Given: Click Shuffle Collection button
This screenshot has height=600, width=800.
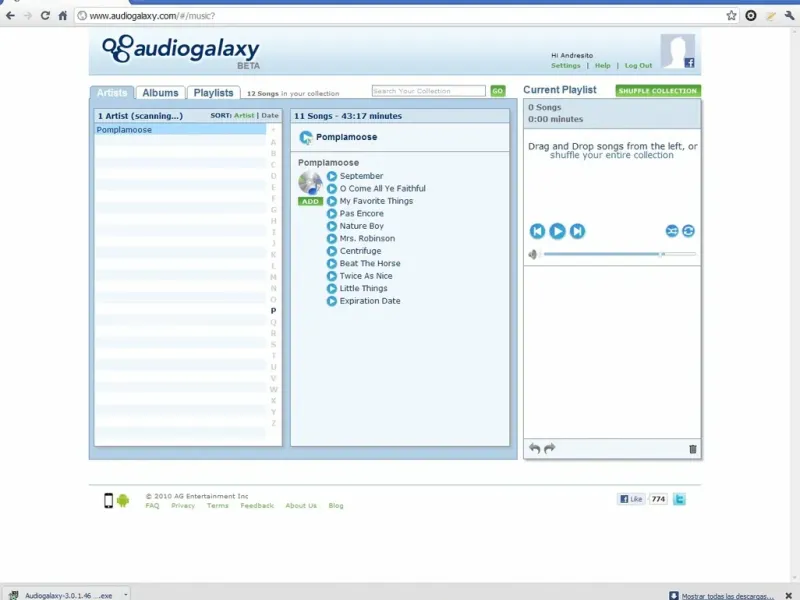Looking at the screenshot, I should [x=658, y=91].
